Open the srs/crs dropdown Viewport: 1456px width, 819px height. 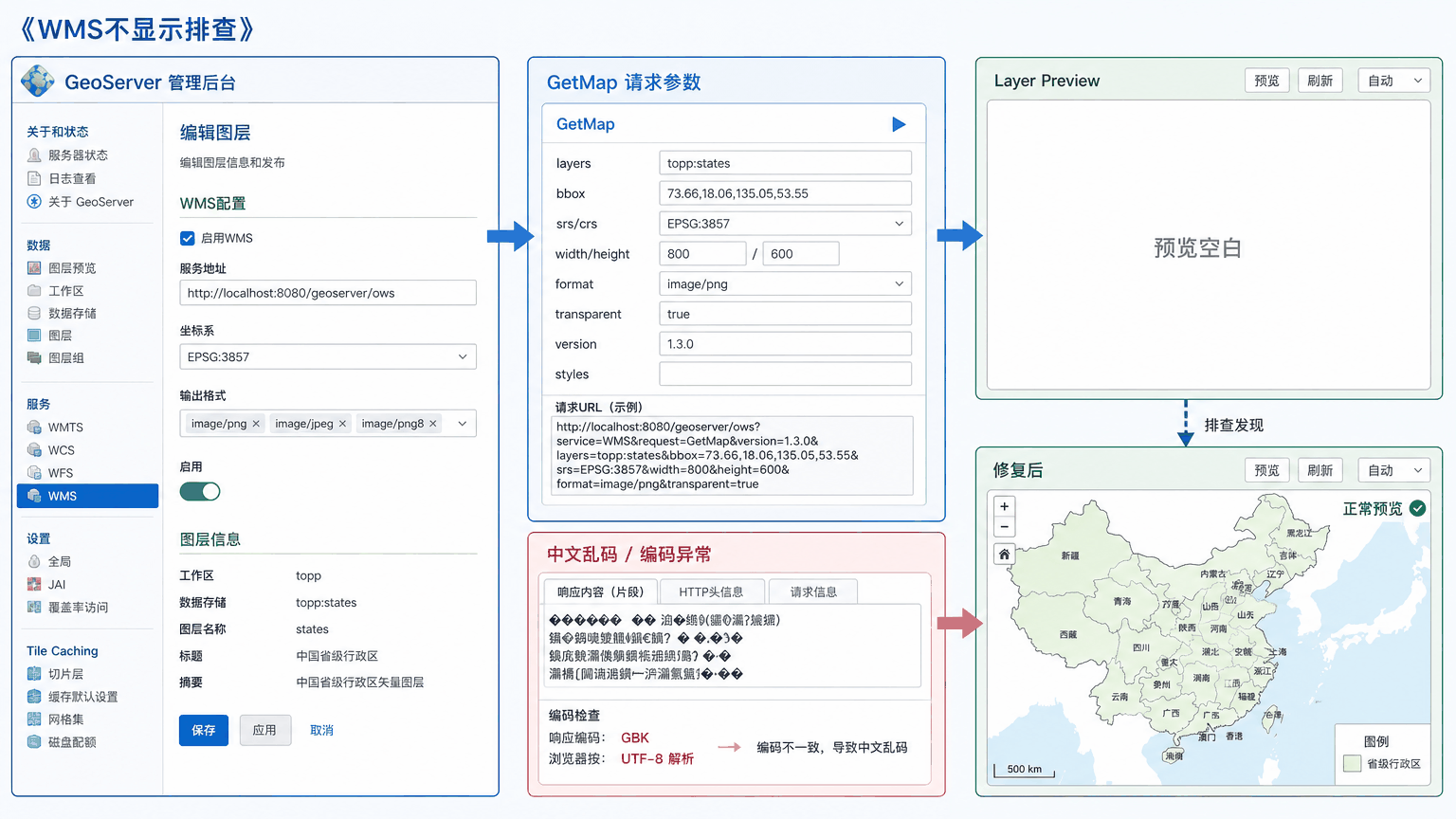tap(785, 224)
